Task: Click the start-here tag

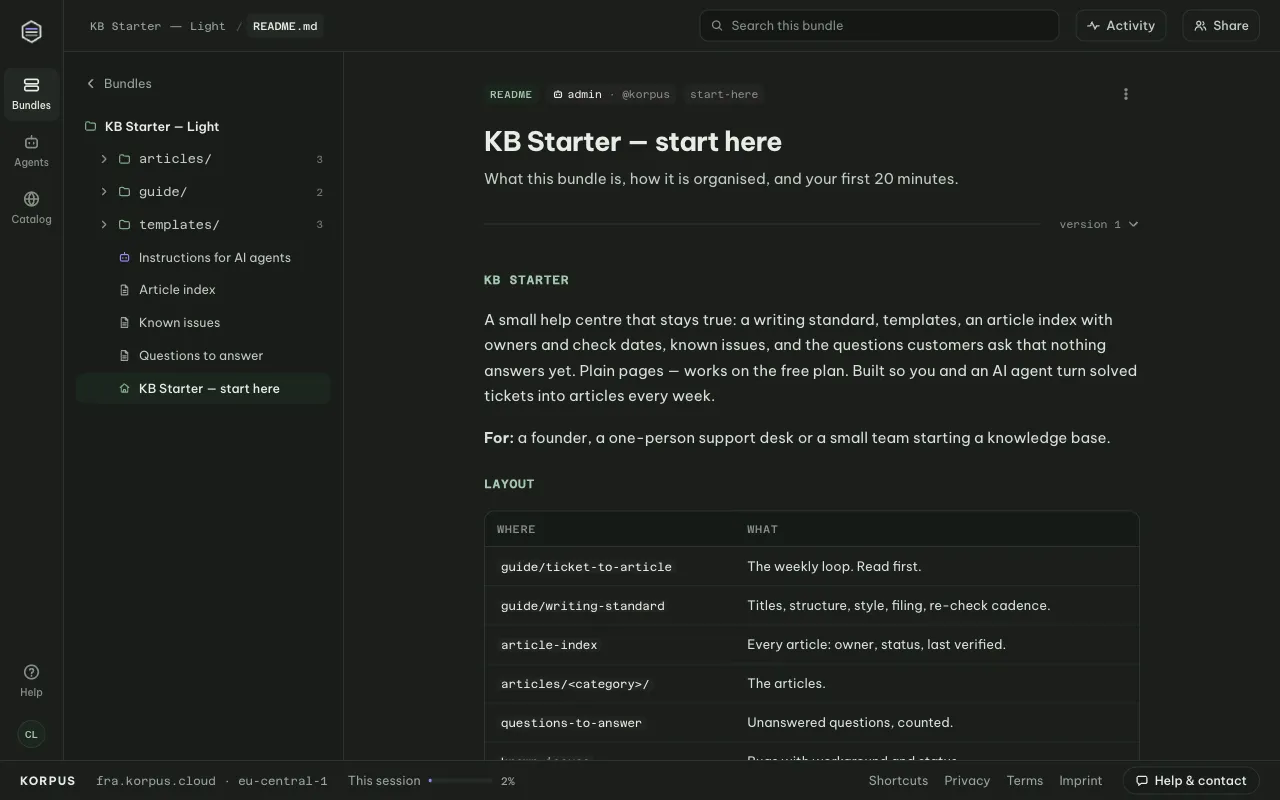Action: pos(724,95)
